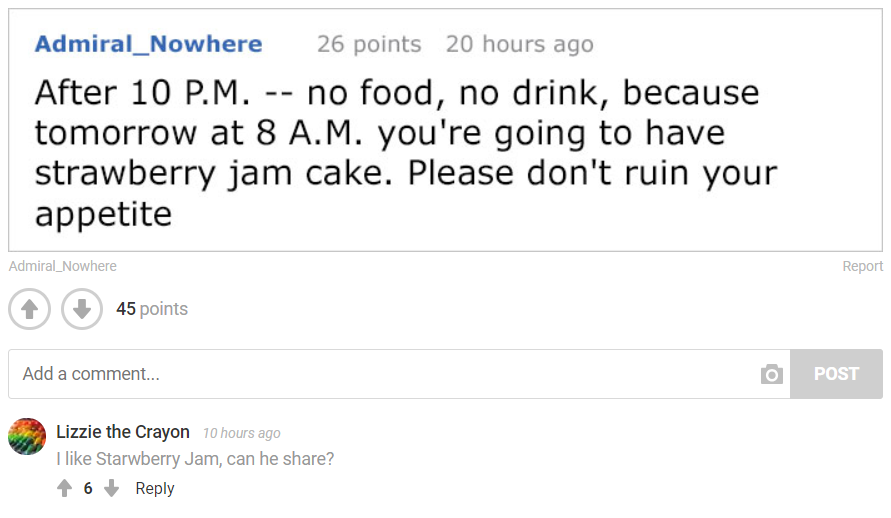
Task: Click the 20 hours ago text in the image
Action: point(519,44)
